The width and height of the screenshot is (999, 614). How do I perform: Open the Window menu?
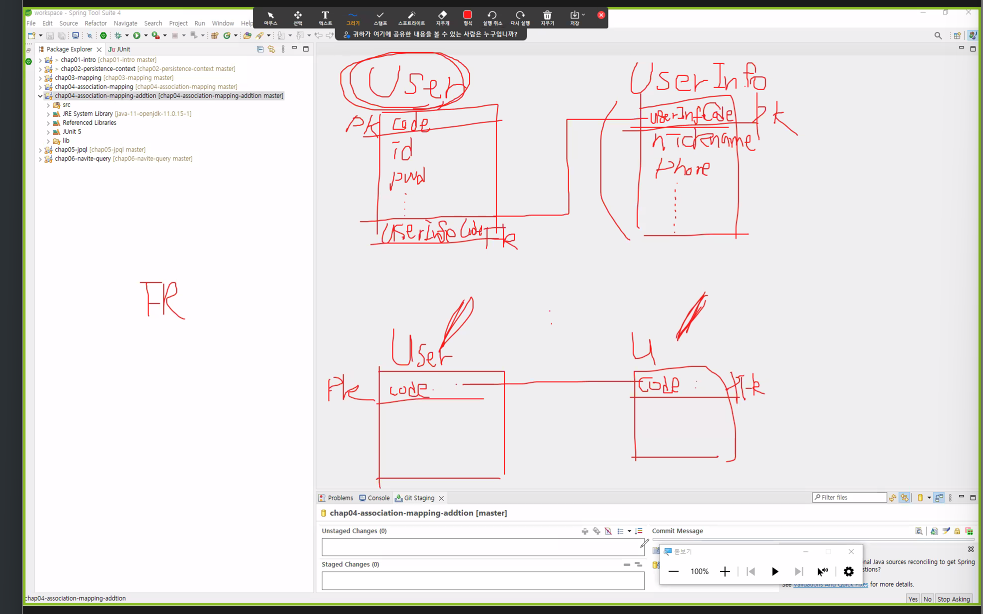pos(222,24)
